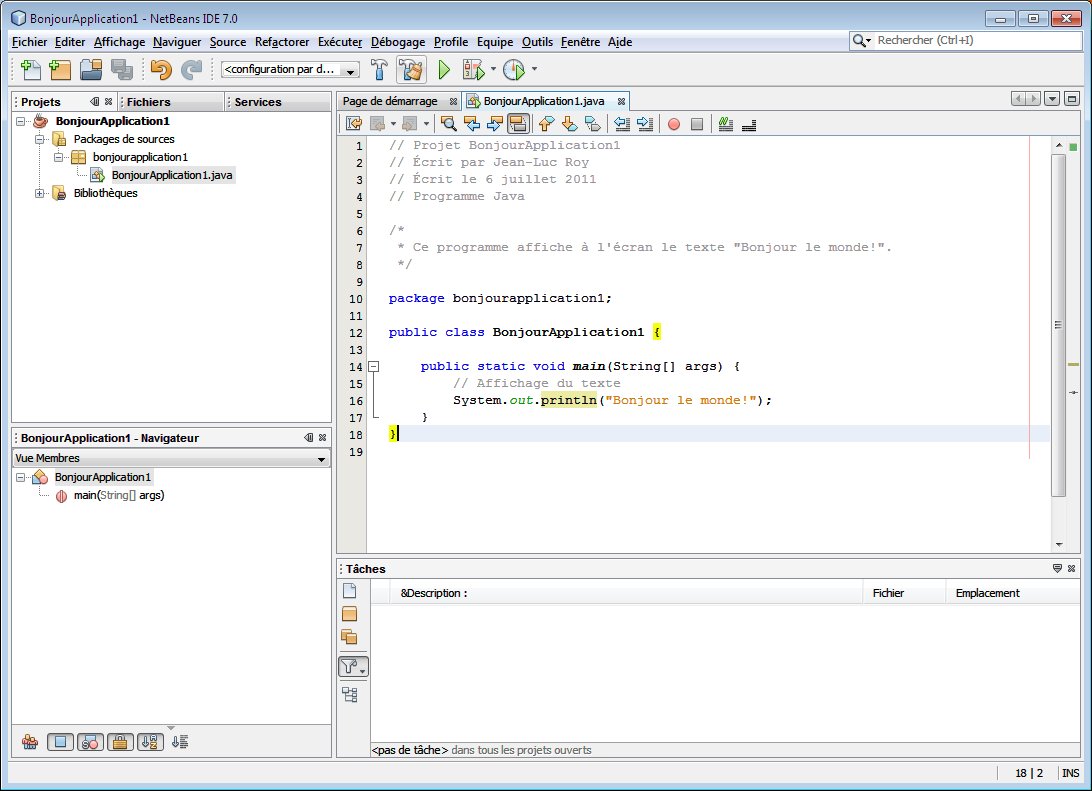Collapse the main method code fold at line 14
Screen dimensions: 1092x791
pyautogui.click(x=374, y=366)
